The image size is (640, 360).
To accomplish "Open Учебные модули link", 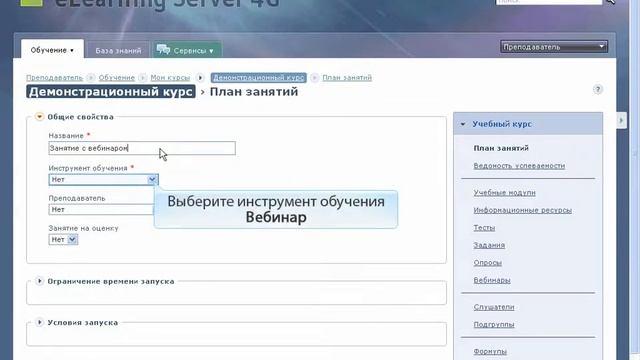I will (x=504, y=193).
